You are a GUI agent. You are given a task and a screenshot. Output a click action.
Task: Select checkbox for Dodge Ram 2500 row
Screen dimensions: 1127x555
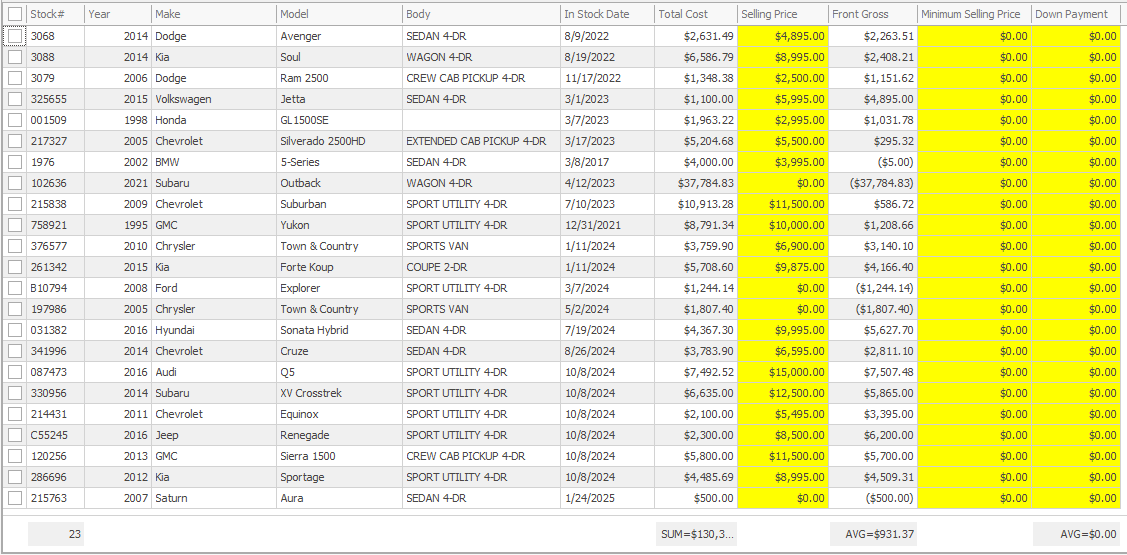pyautogui.click(x=15, y=78)
